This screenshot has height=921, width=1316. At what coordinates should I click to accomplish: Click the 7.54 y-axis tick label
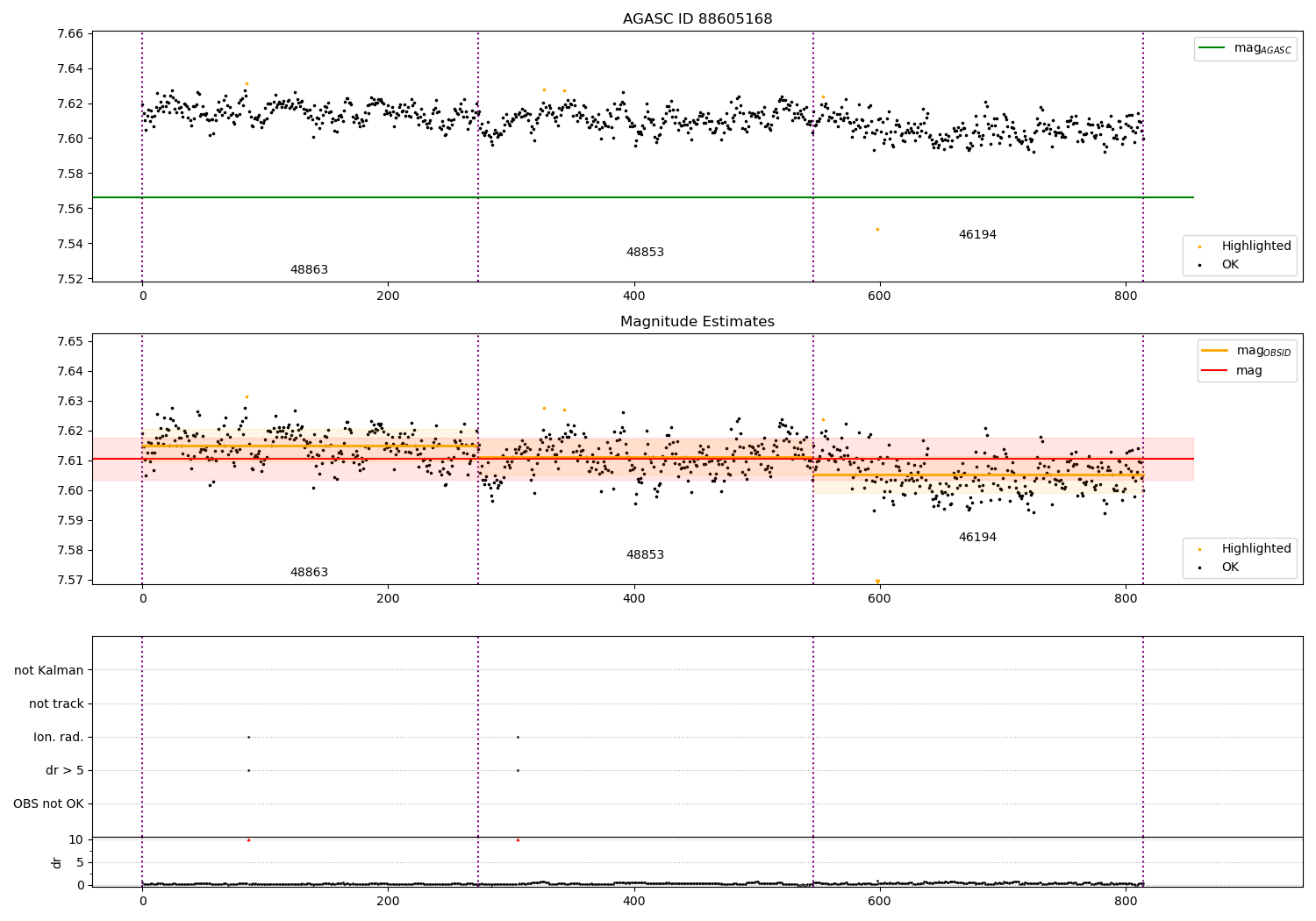tap(69, 244)
